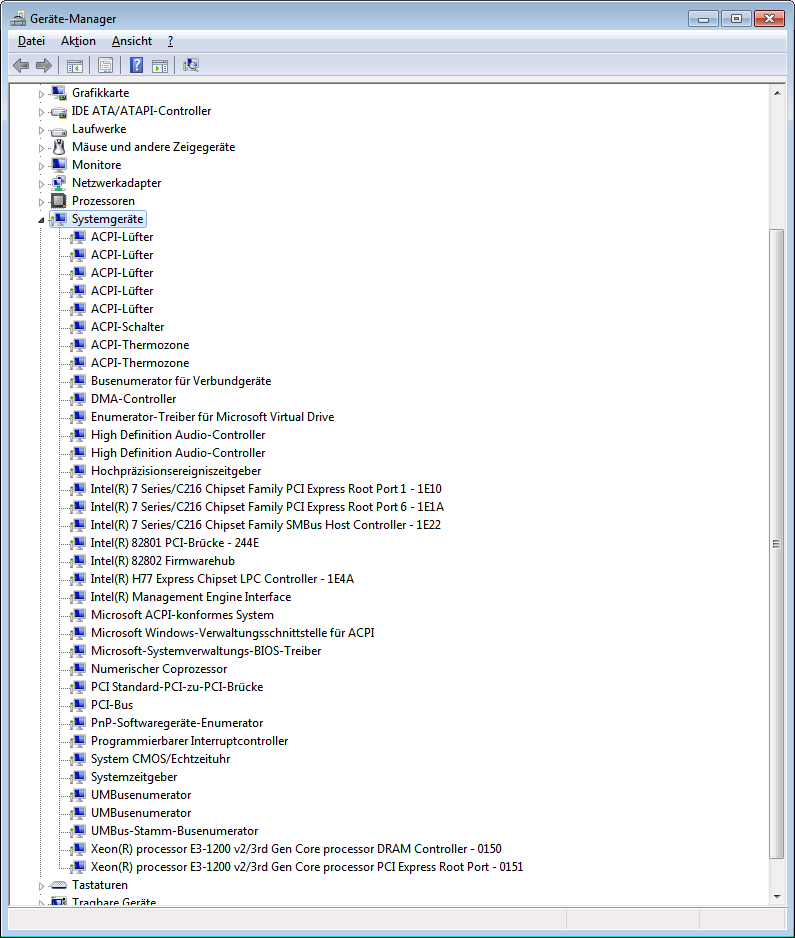Select UMBus-Stamm-Busenumerator

coord(175,831)
